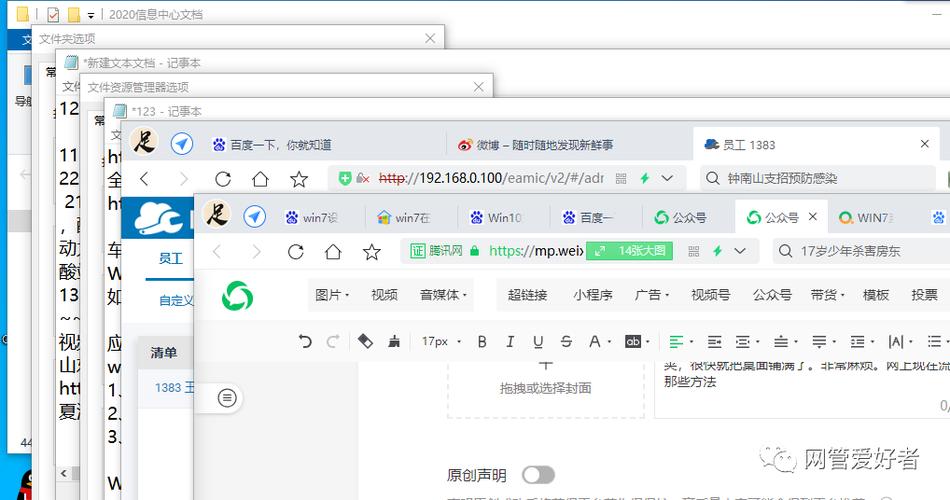
Task: Close the active 公众号 tab
Action: click(813, 216)
